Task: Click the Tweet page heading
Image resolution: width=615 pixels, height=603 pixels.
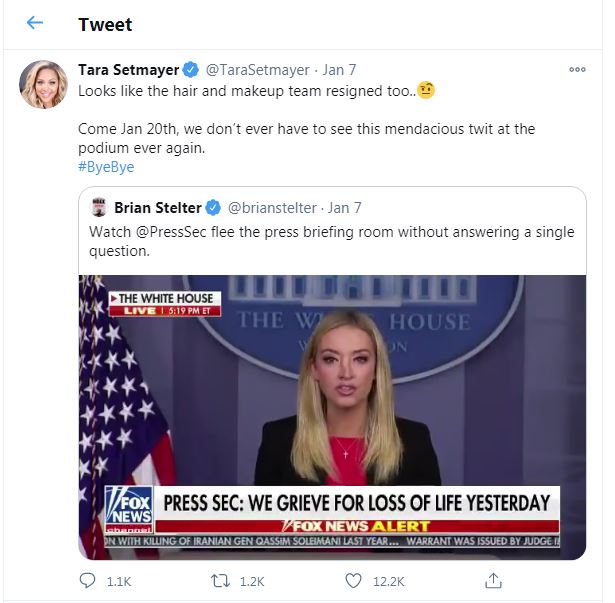Action: point(105,24)
